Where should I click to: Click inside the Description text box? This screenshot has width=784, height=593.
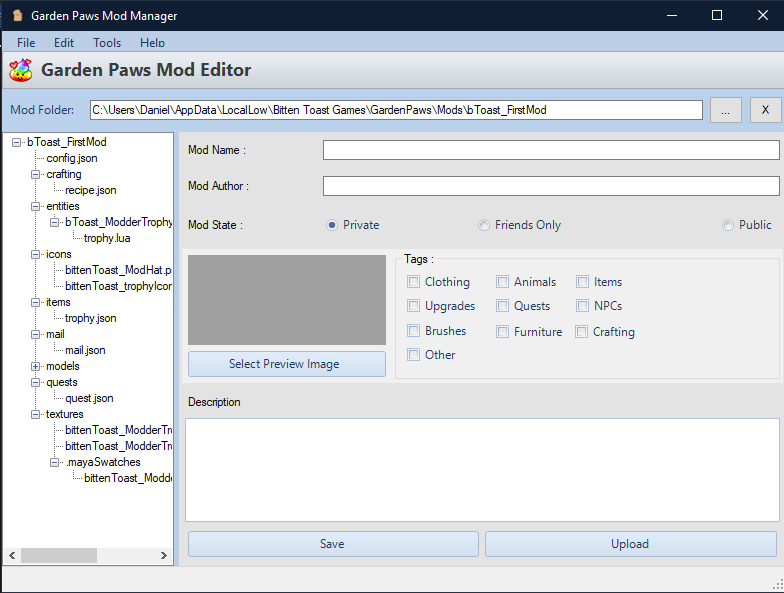482,470
